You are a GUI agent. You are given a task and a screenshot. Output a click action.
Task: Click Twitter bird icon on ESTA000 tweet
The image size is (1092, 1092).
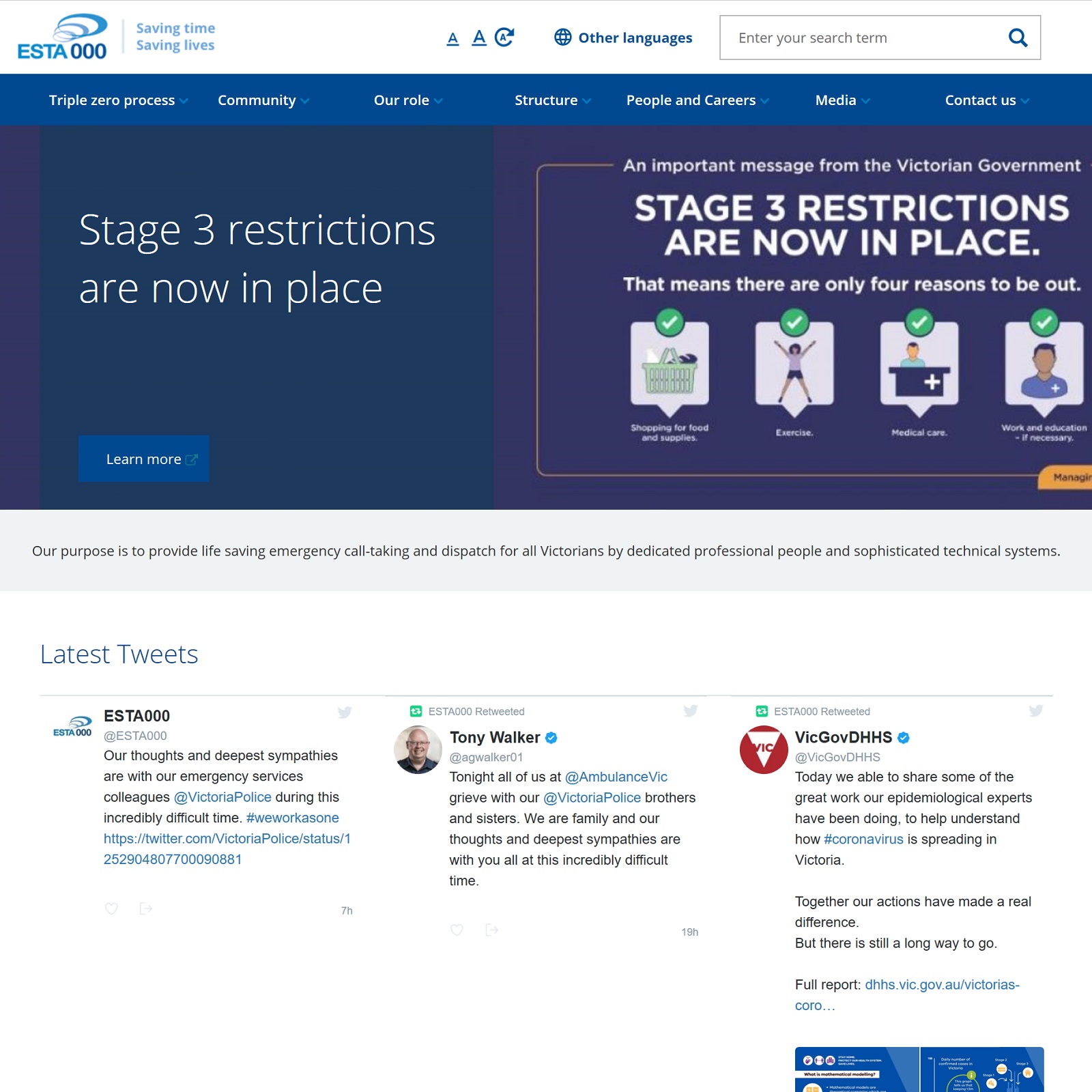pyautogui.click(x=345, y=713)
